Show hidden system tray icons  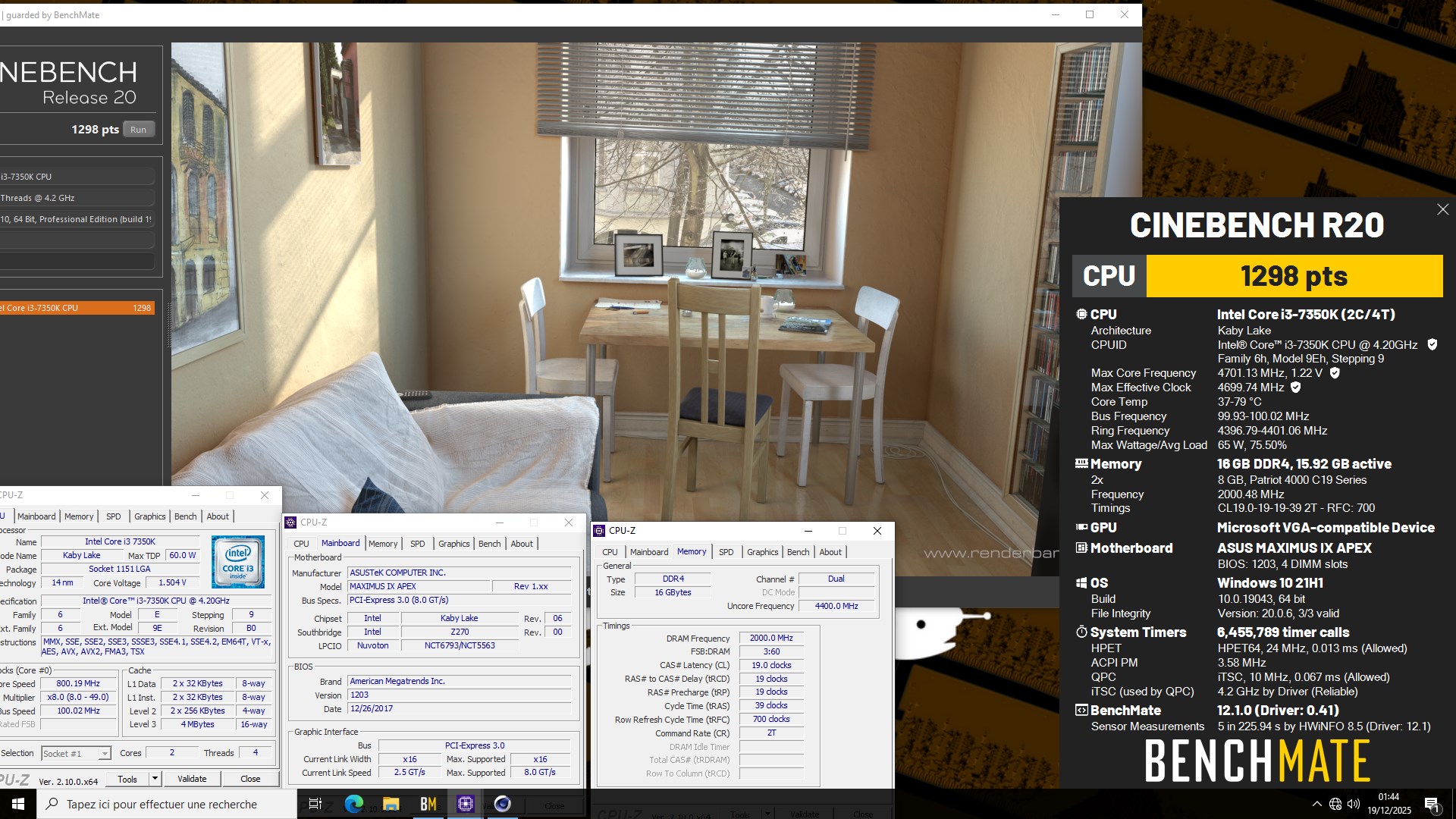click(x=1316, y=804)
